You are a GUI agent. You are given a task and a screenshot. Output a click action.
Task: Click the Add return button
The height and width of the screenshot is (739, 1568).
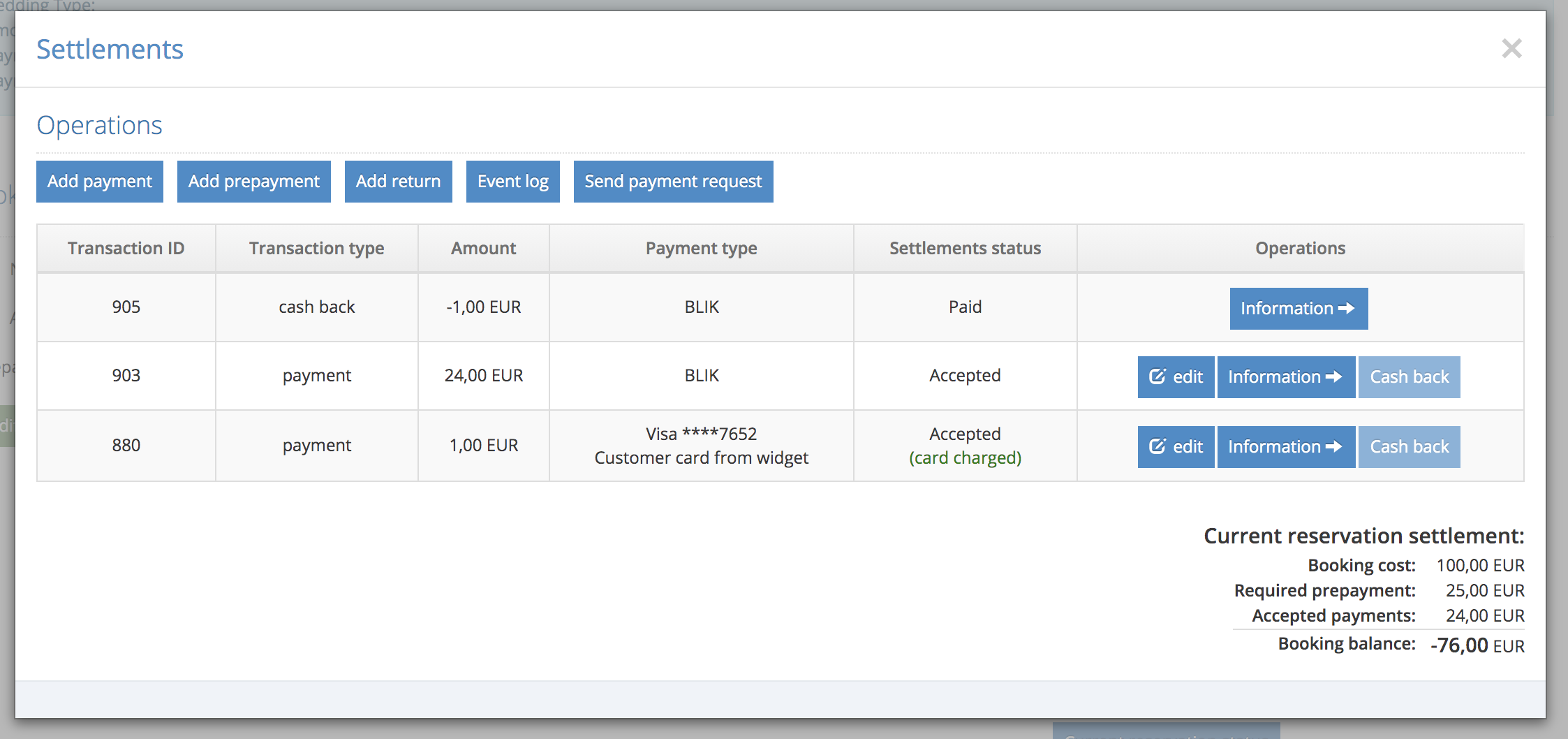(398, 182)
